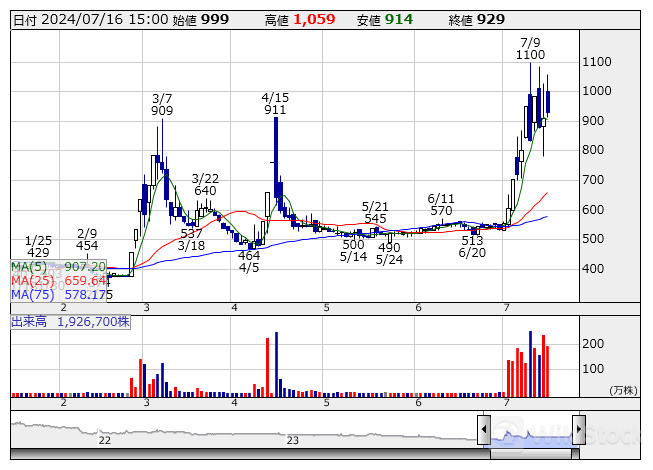The image size is (653, 470).
Task: Click the 4/5 low label at 464
Action: point(249,262)
